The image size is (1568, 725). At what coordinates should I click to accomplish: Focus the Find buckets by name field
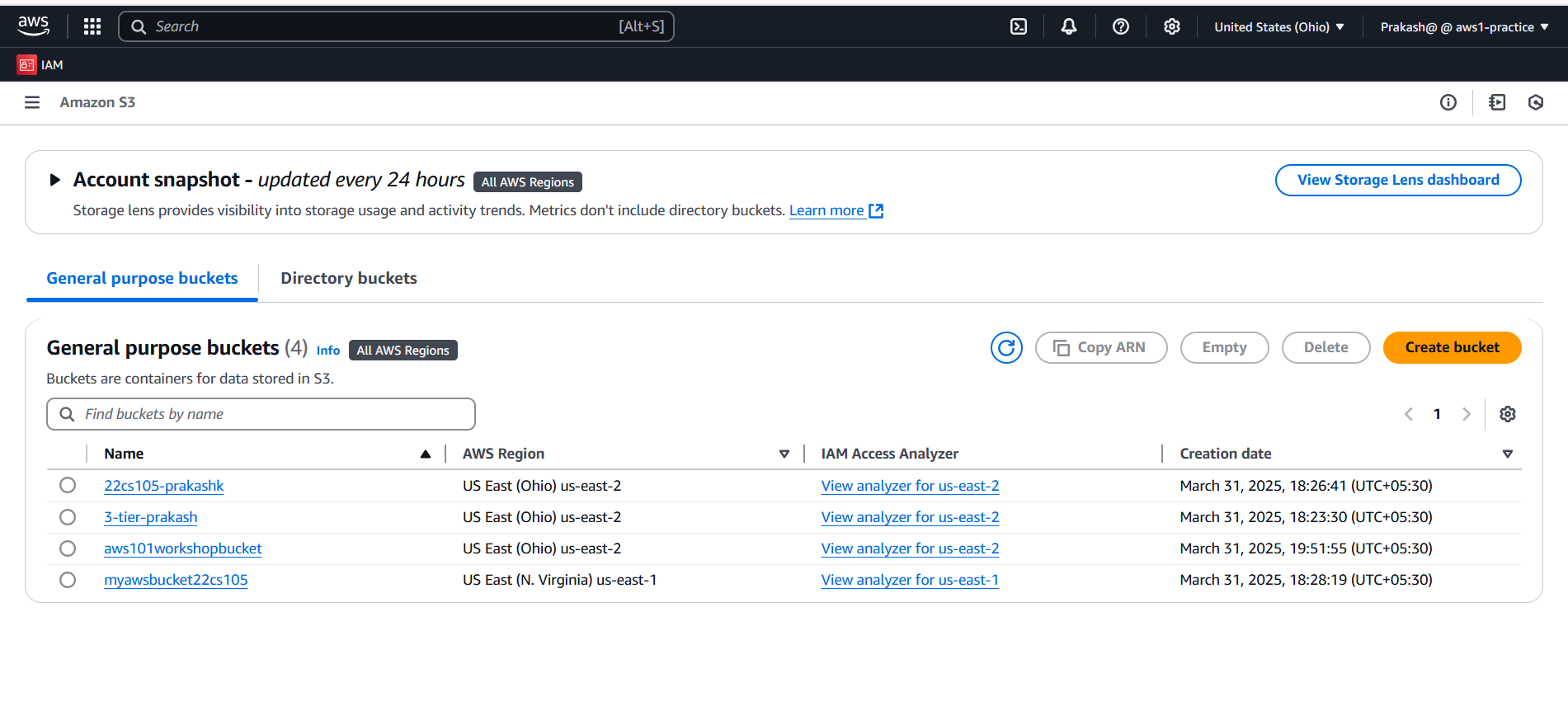pos(261,414)
